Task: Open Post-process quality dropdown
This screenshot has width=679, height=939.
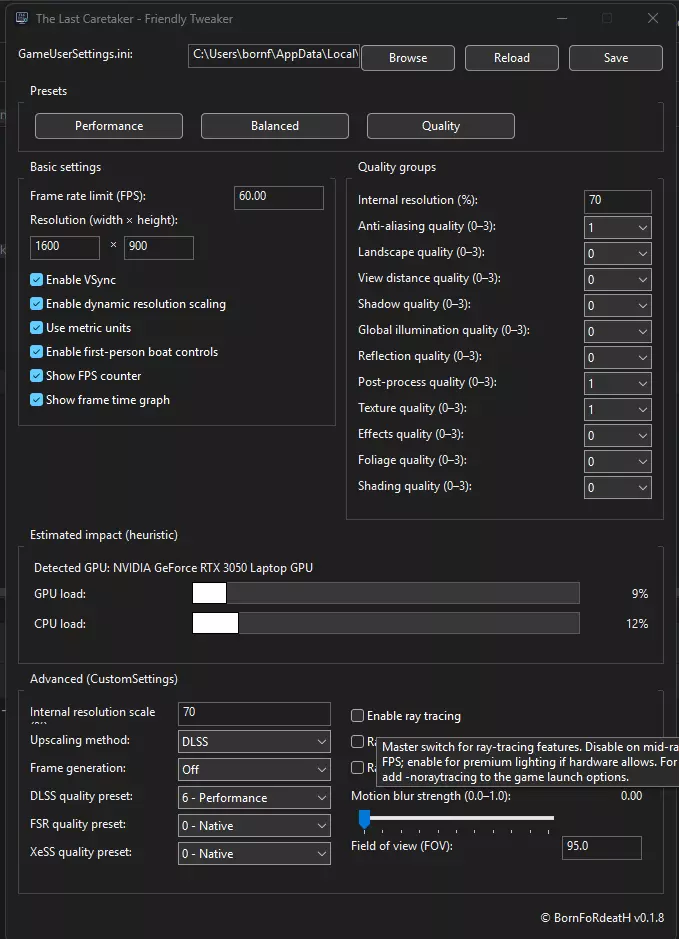Action: coord(617,383)
